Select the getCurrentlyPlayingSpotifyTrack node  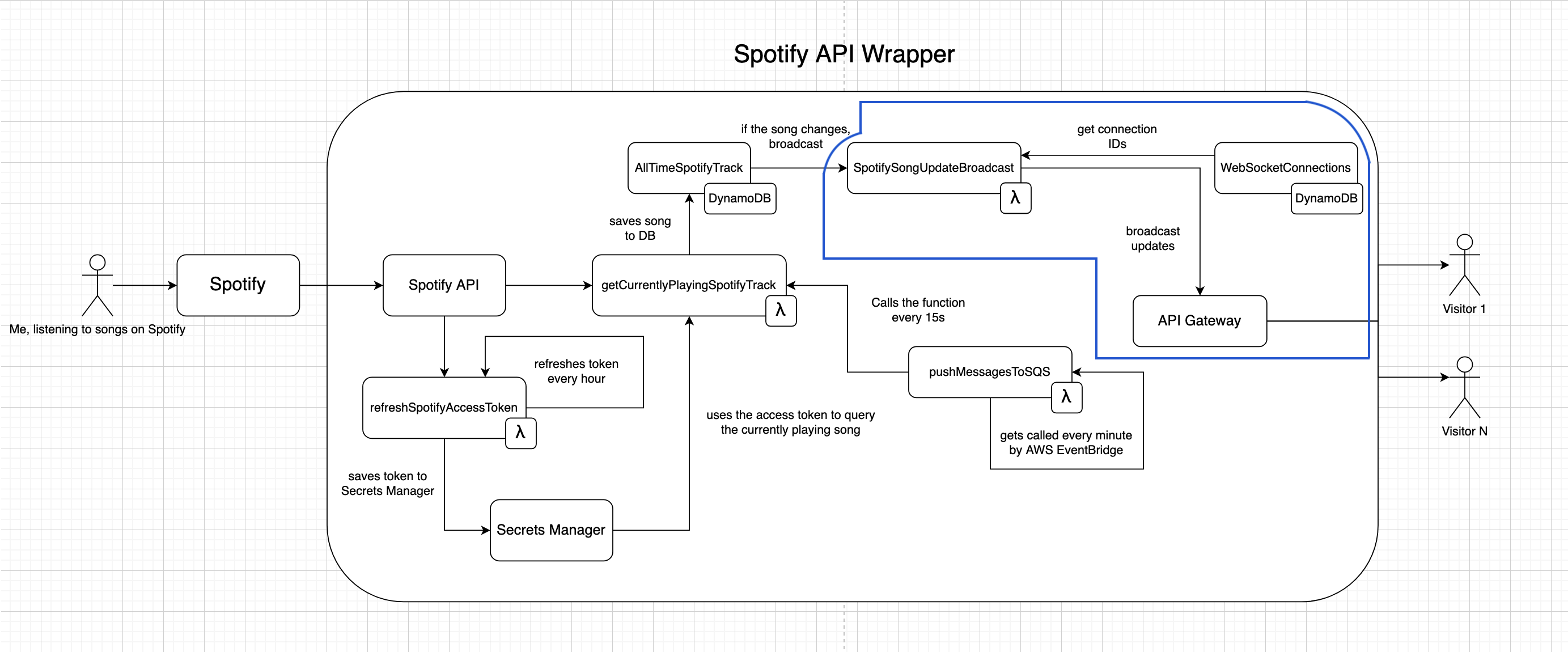click(x=689, y=285)
